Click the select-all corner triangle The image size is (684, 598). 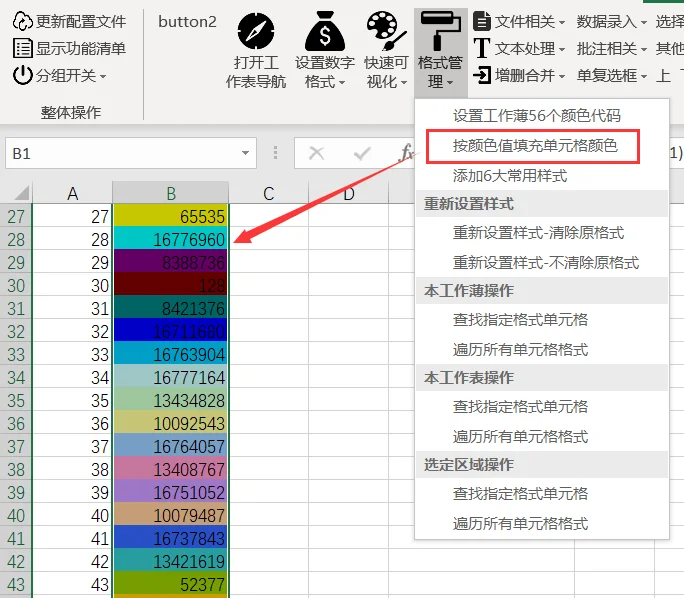(21, 192)
